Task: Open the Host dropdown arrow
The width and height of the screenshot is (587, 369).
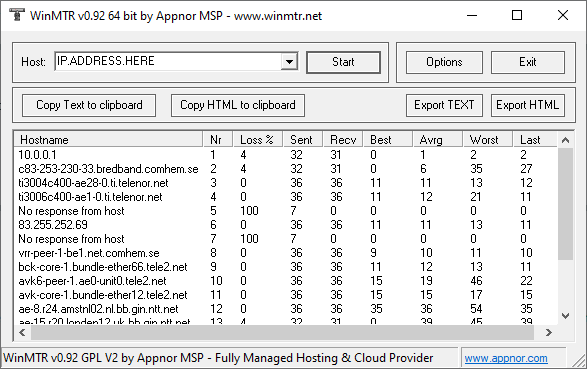Action: (x=289, y=61)
